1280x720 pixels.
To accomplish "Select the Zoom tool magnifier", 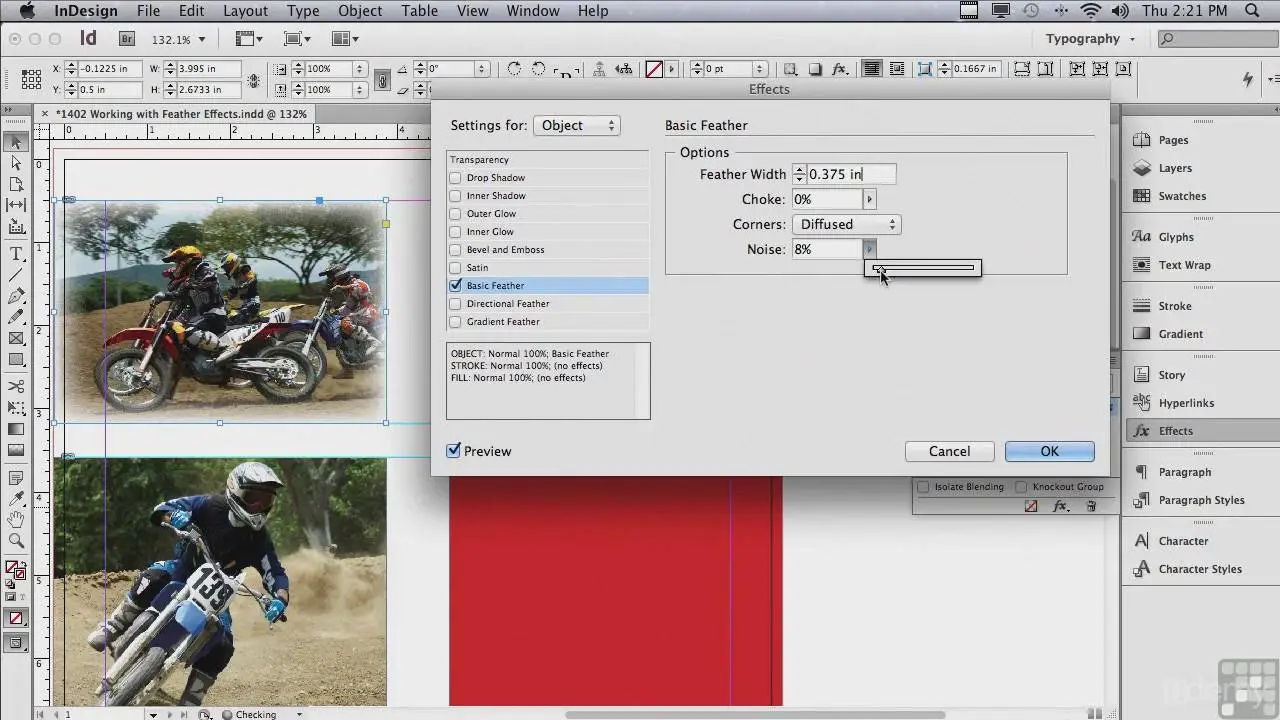I will (x=16, y=541).
